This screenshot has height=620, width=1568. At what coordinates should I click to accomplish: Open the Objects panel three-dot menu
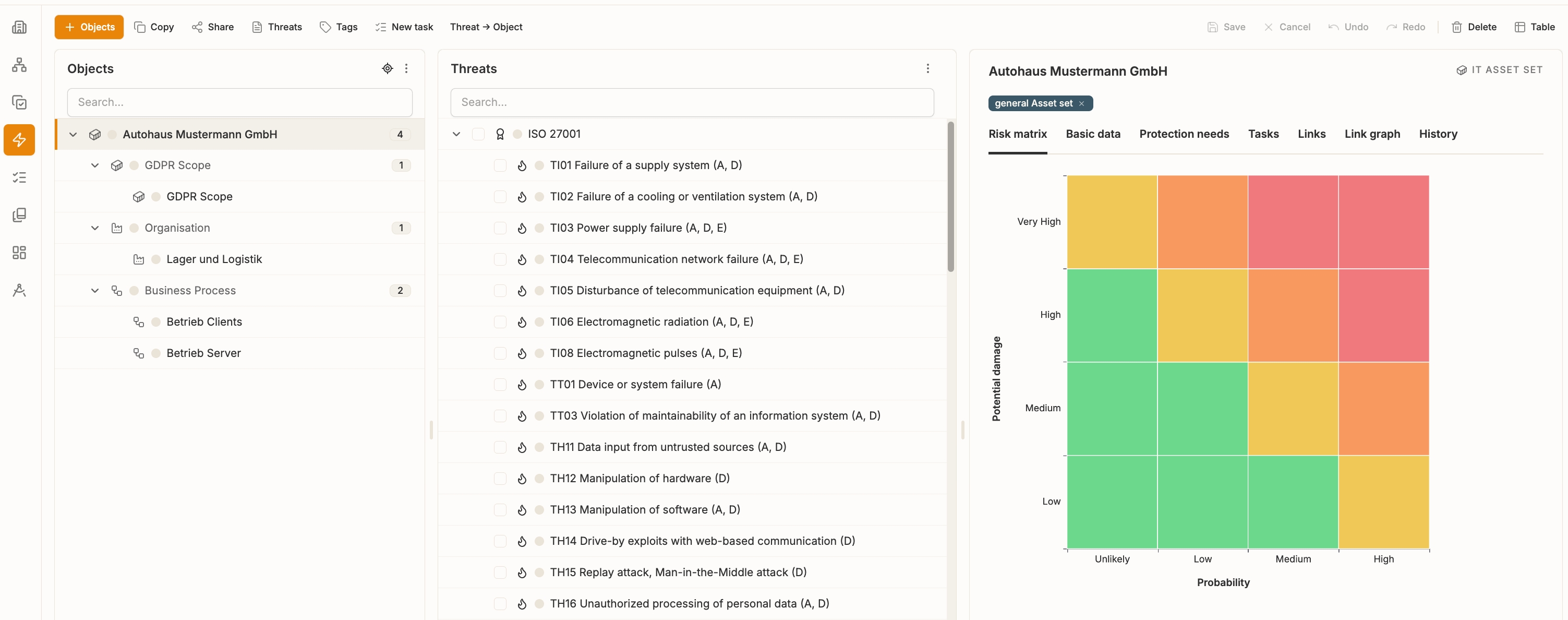[406, 68]
